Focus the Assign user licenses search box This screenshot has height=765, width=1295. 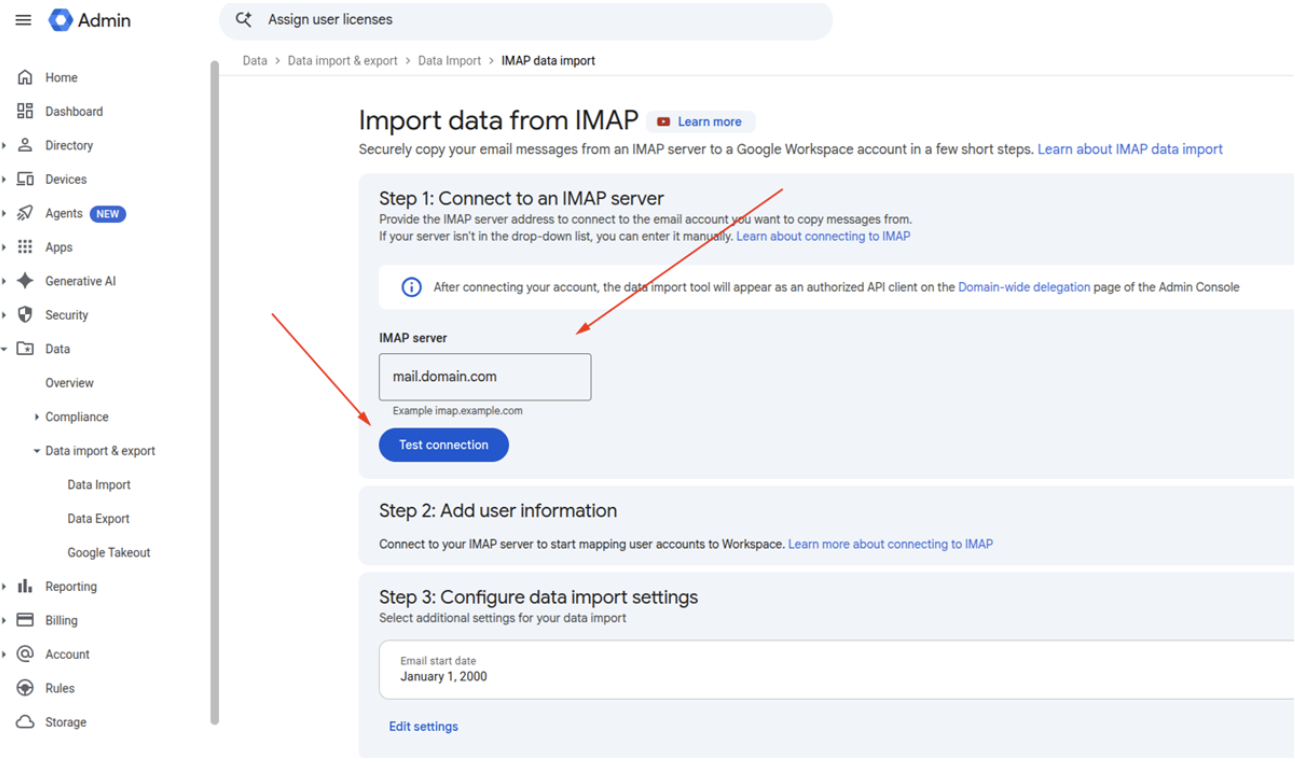pyautogui.click(x=526, y=20)
